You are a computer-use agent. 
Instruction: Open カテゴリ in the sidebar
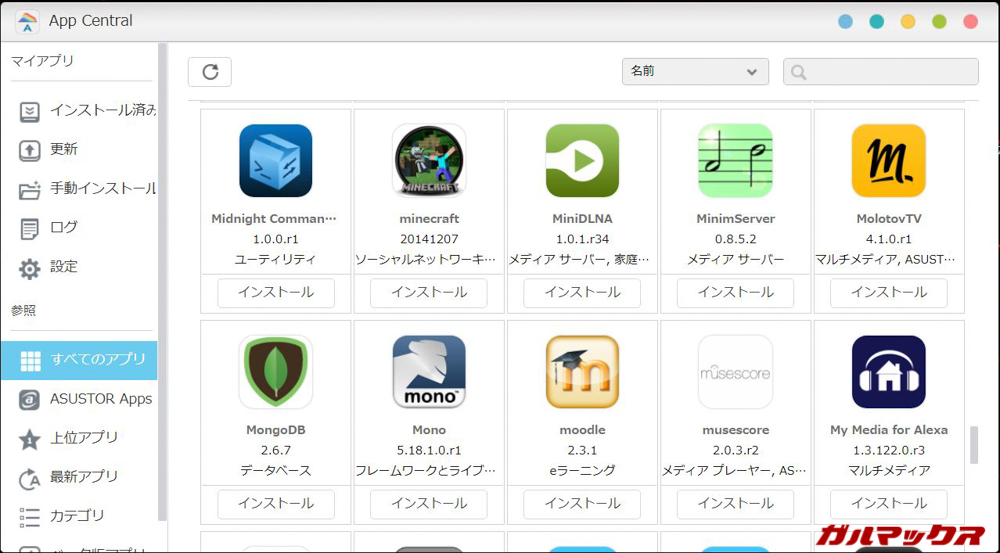pyautogui.click(x=77, y=516)
